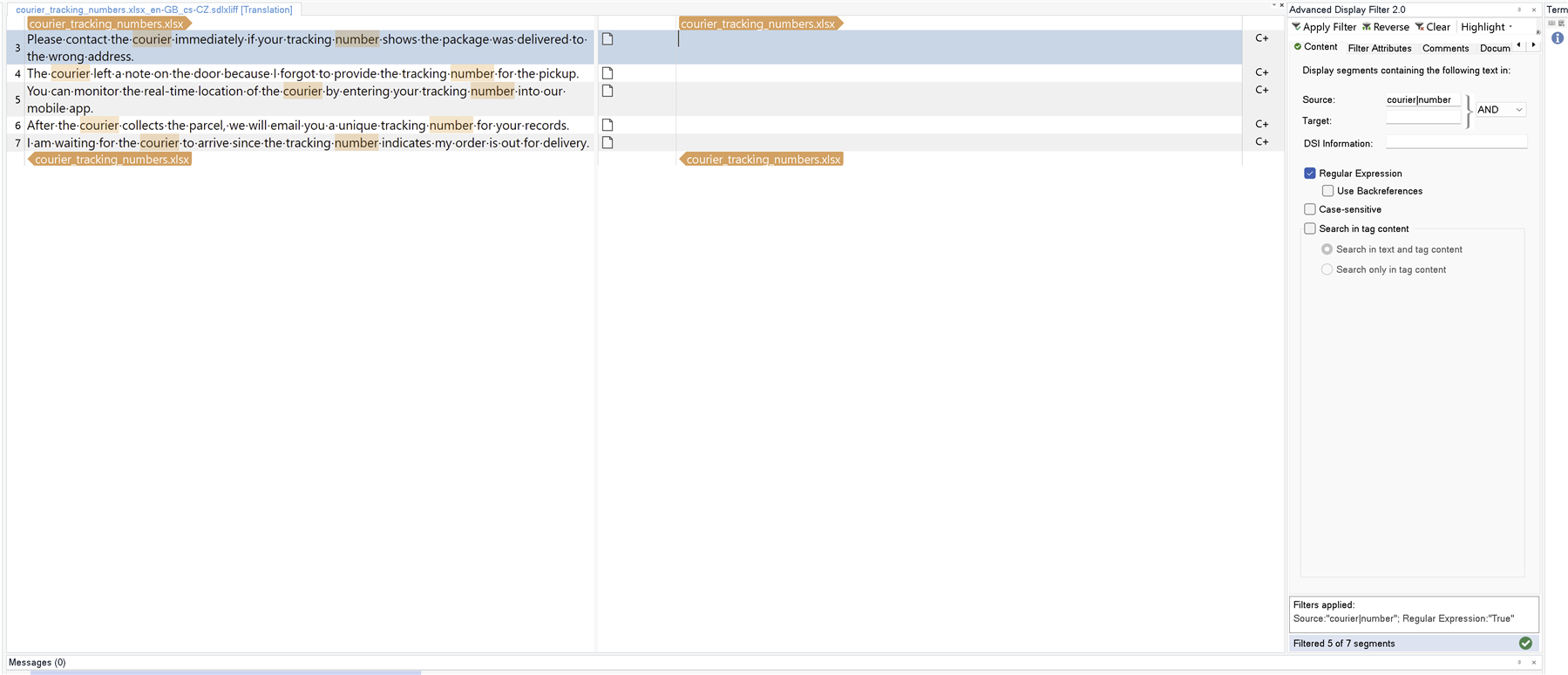Click segment number 3
The image size is (1568, 675).
(17, 48)
